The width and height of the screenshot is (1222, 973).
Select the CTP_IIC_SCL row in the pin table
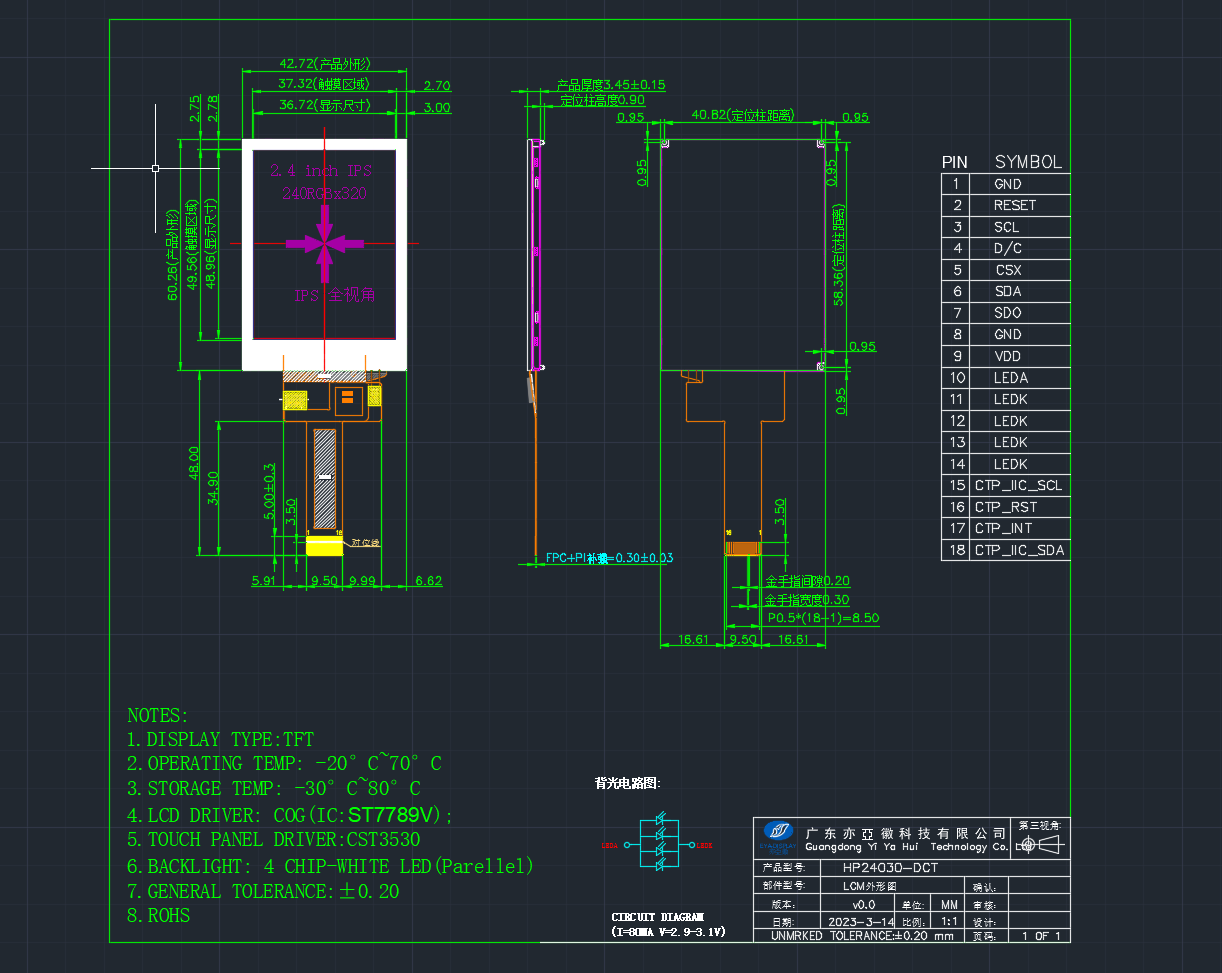(1006, 485)
